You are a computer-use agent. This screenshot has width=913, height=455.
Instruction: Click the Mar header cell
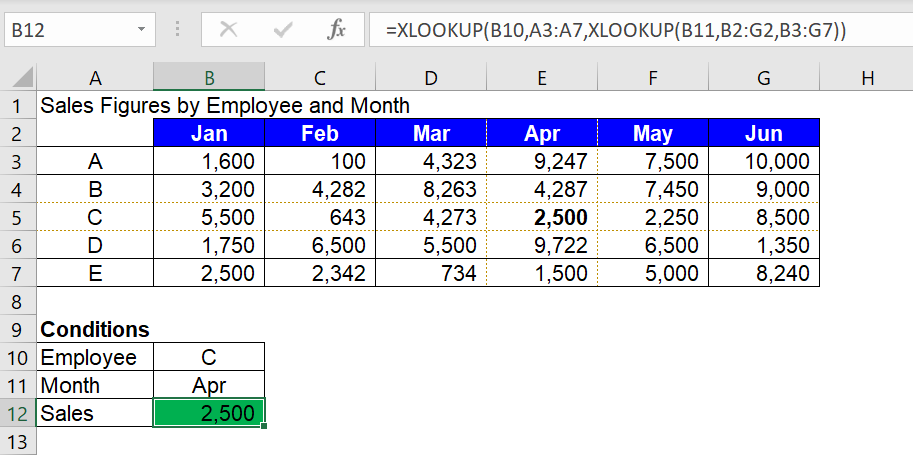click(431, 133)
